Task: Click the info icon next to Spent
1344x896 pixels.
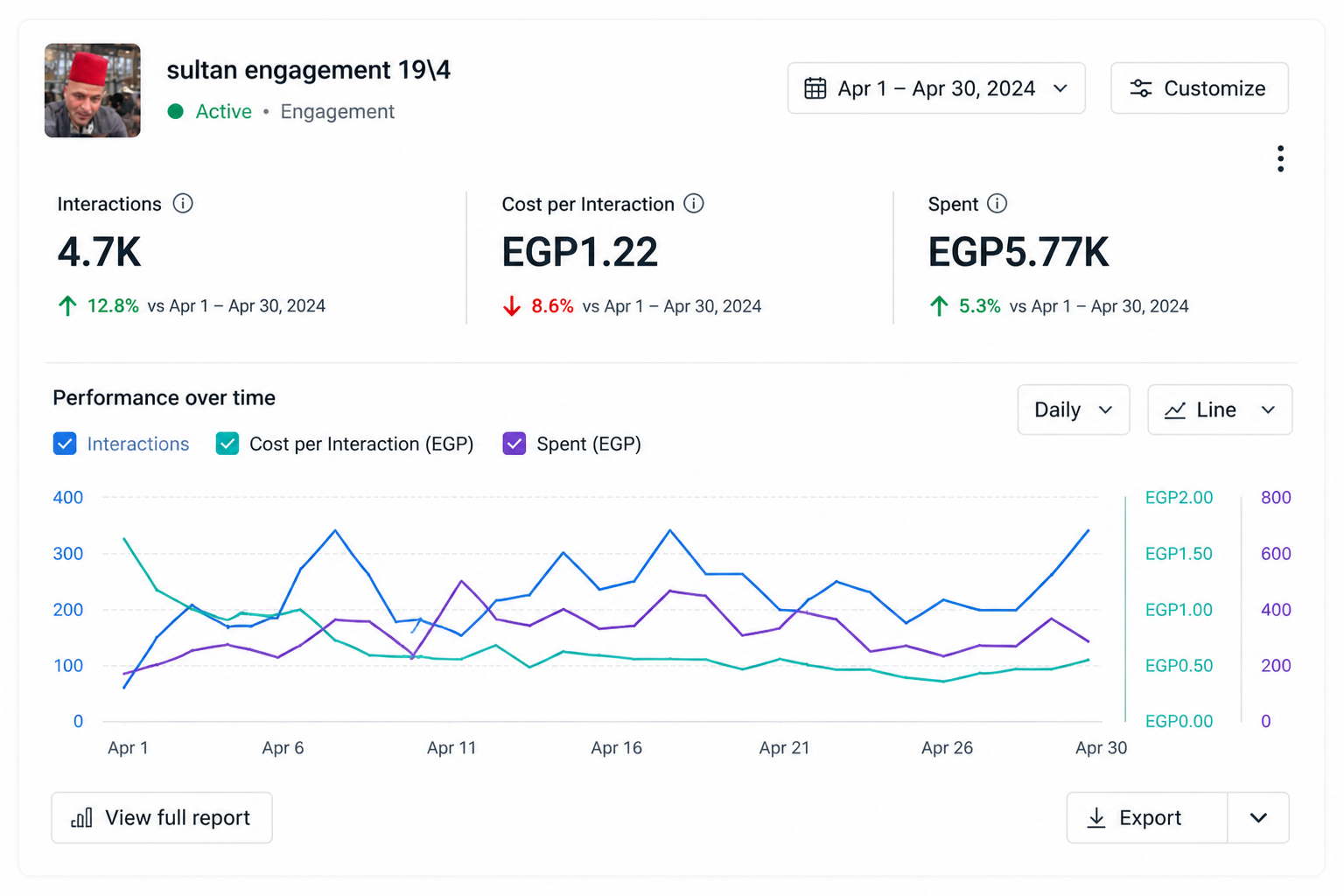Action: (997, 204)
